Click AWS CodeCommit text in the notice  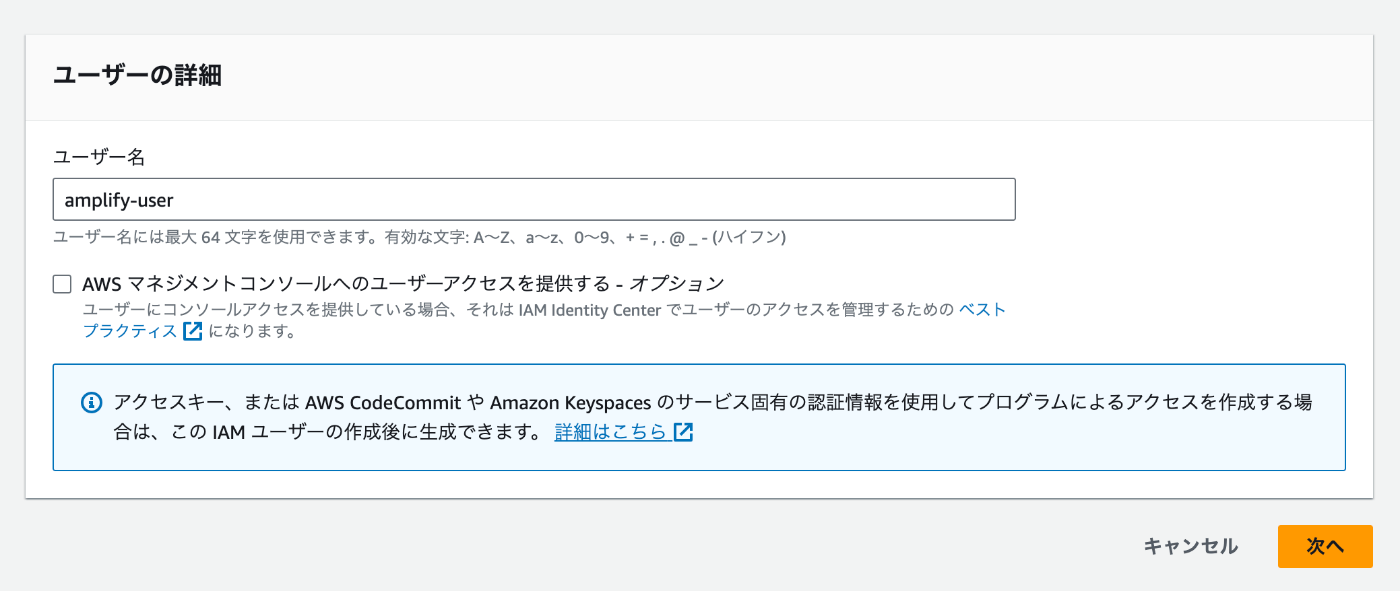coord(383,403)
